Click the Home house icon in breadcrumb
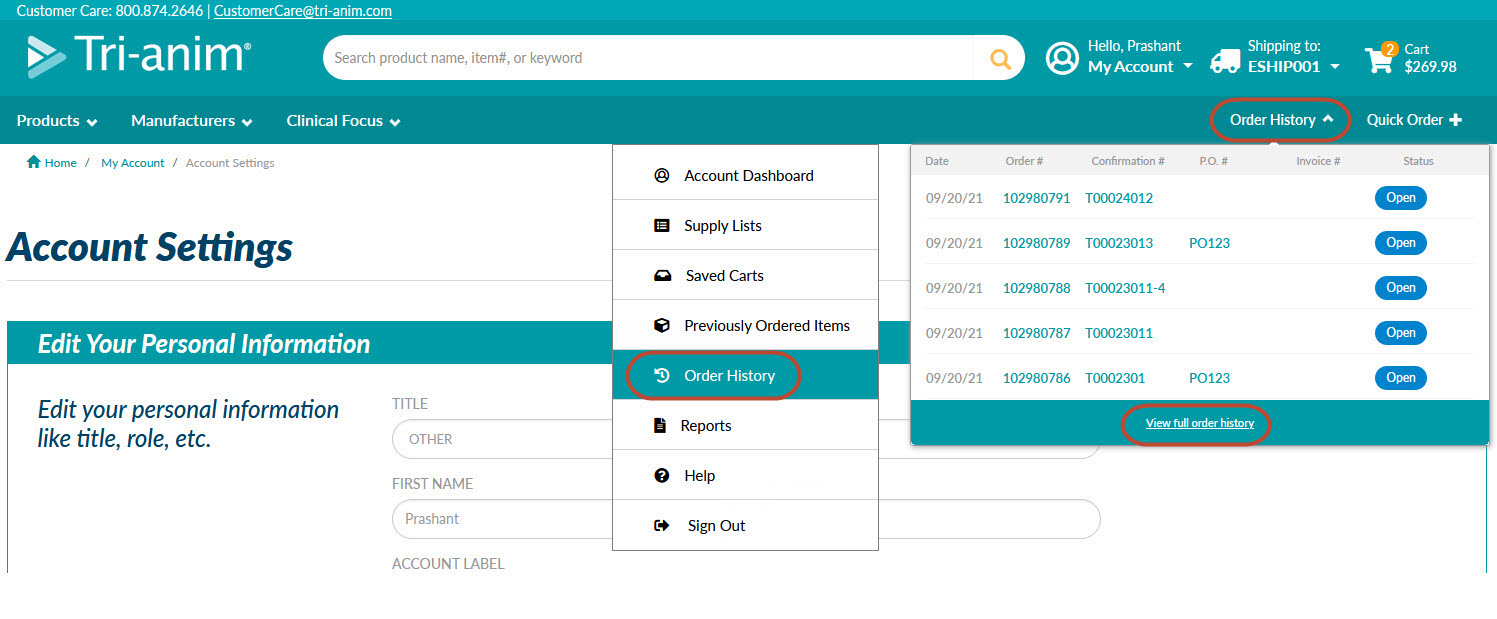 pos(34,162)
